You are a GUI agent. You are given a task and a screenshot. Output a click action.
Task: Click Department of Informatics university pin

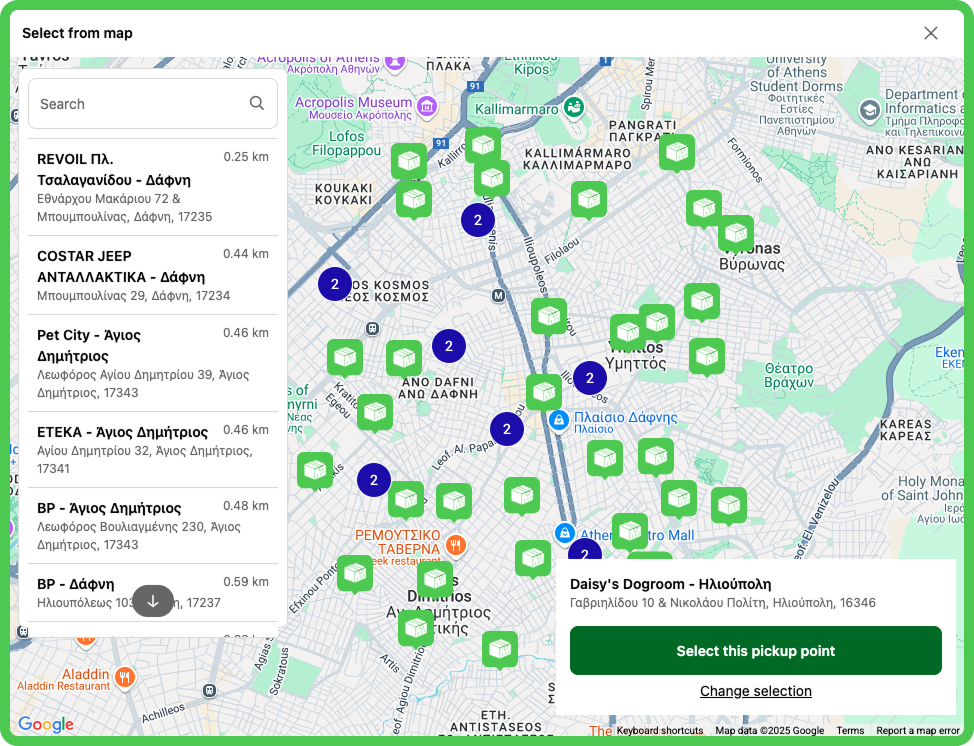[870, 111]
